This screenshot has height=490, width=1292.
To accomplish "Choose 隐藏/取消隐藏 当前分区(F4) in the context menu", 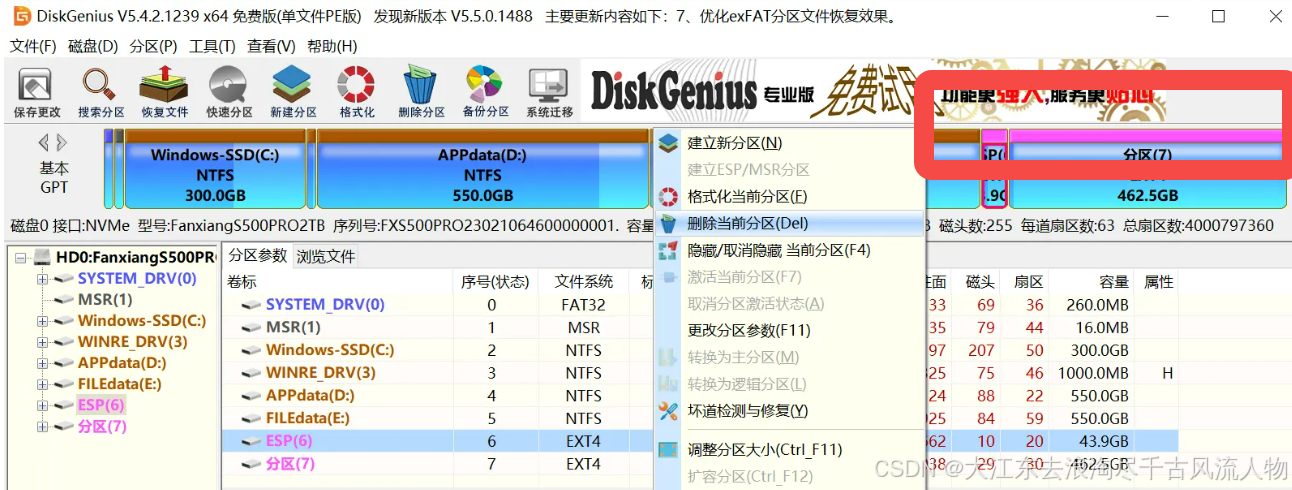I will pyautogui.click(x=788, y=250).
